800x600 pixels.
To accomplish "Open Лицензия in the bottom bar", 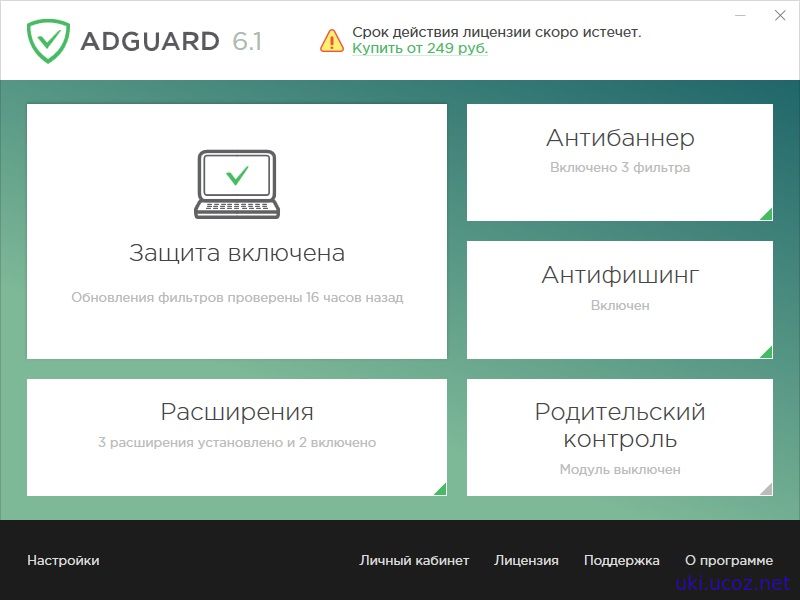I will [x=526, y=560].
